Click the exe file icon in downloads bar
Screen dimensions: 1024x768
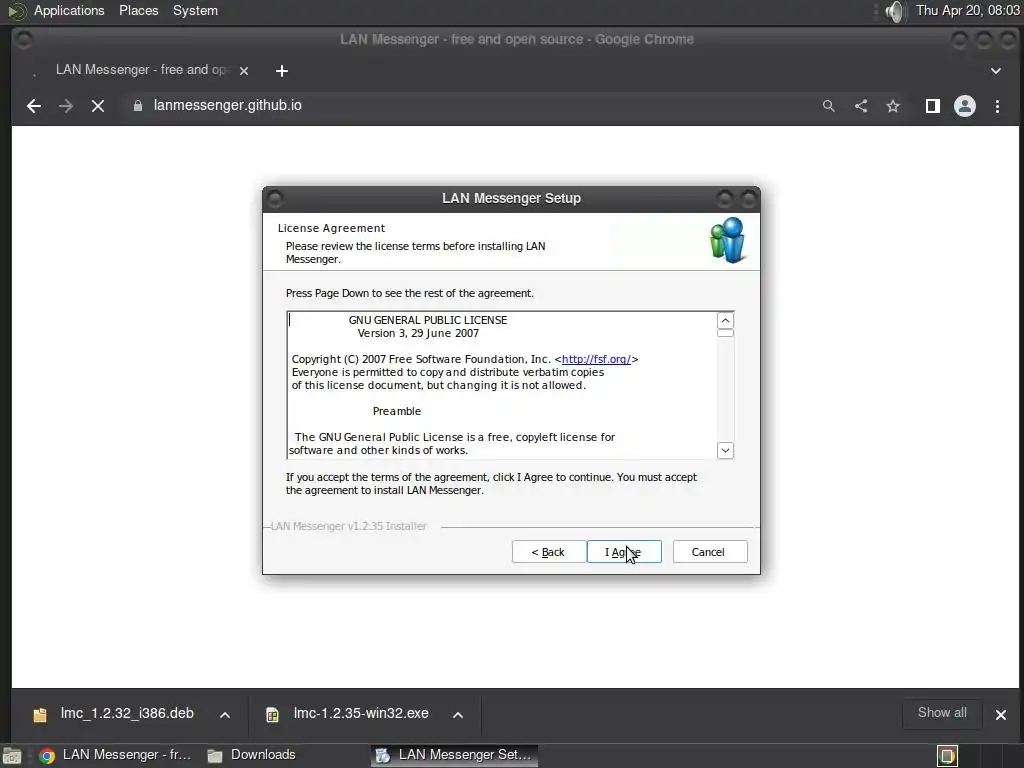point(272,714)
